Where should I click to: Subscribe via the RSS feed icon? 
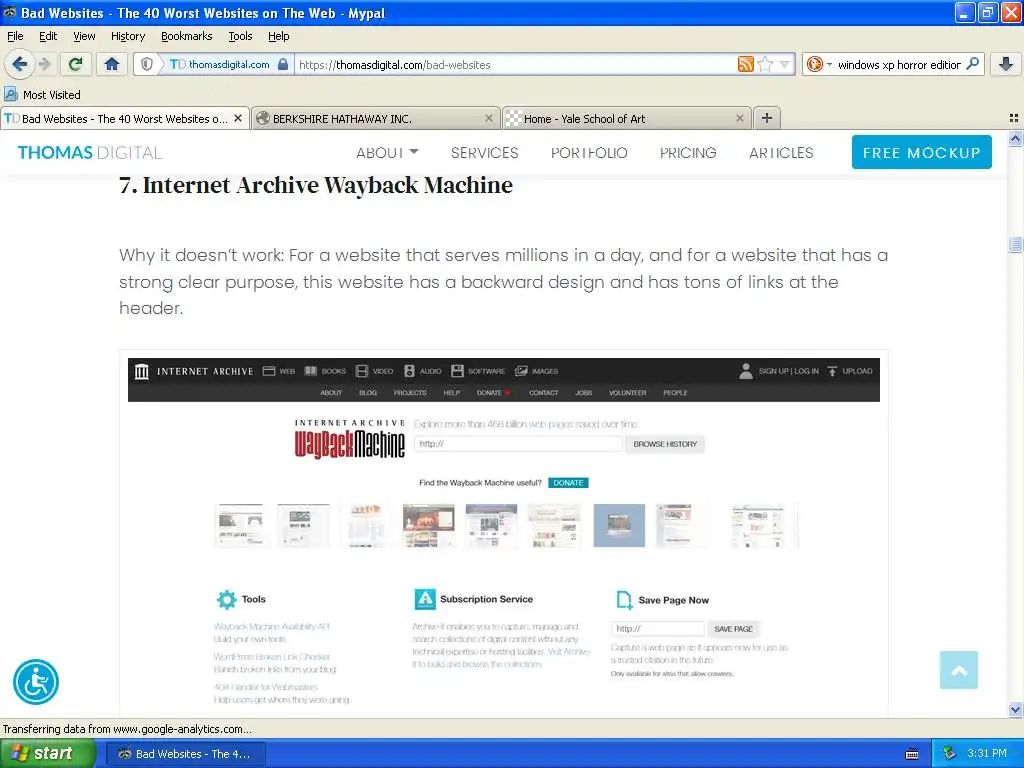pos(746,64)
